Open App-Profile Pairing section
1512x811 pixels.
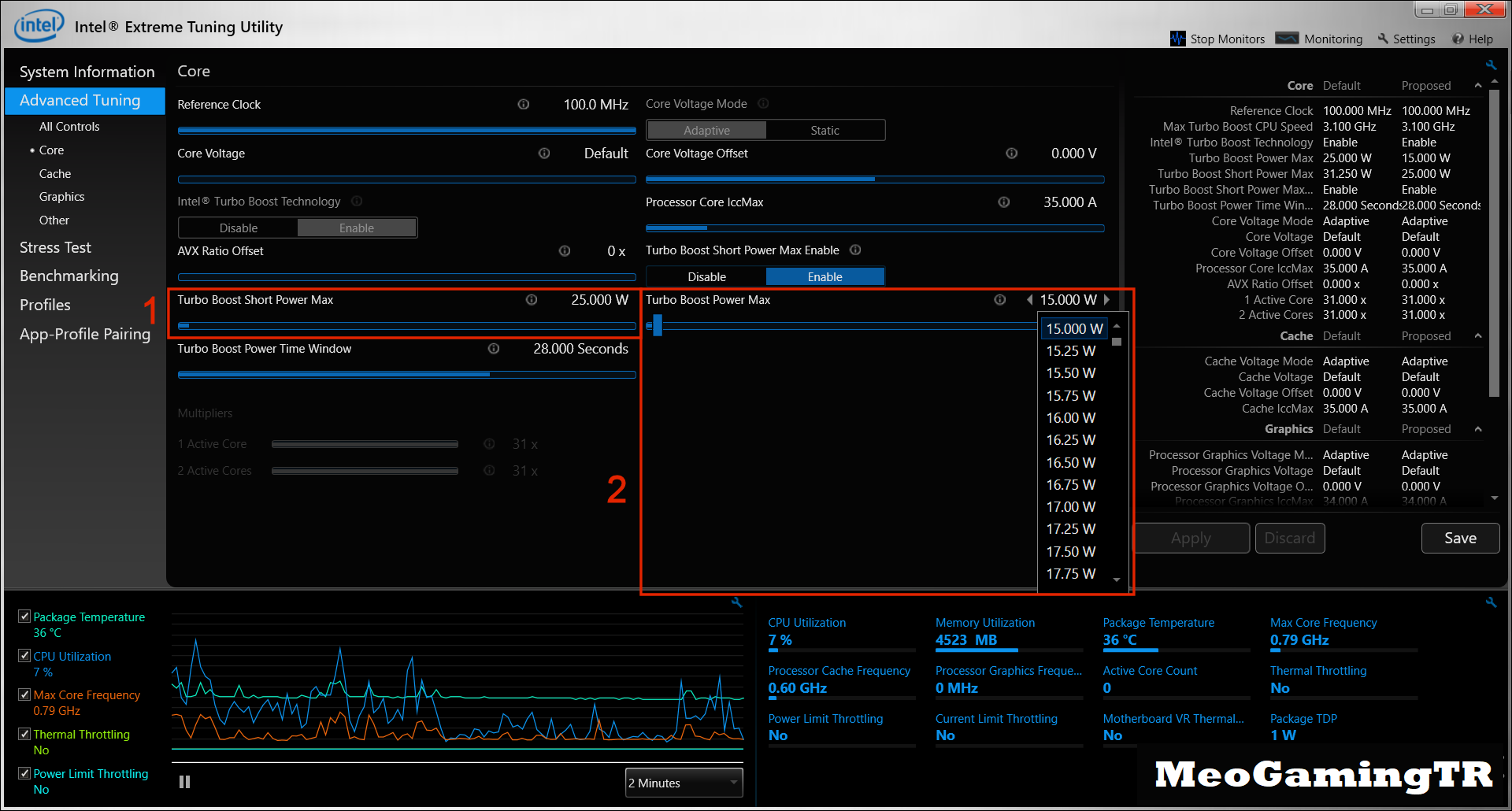pos(85,334)
